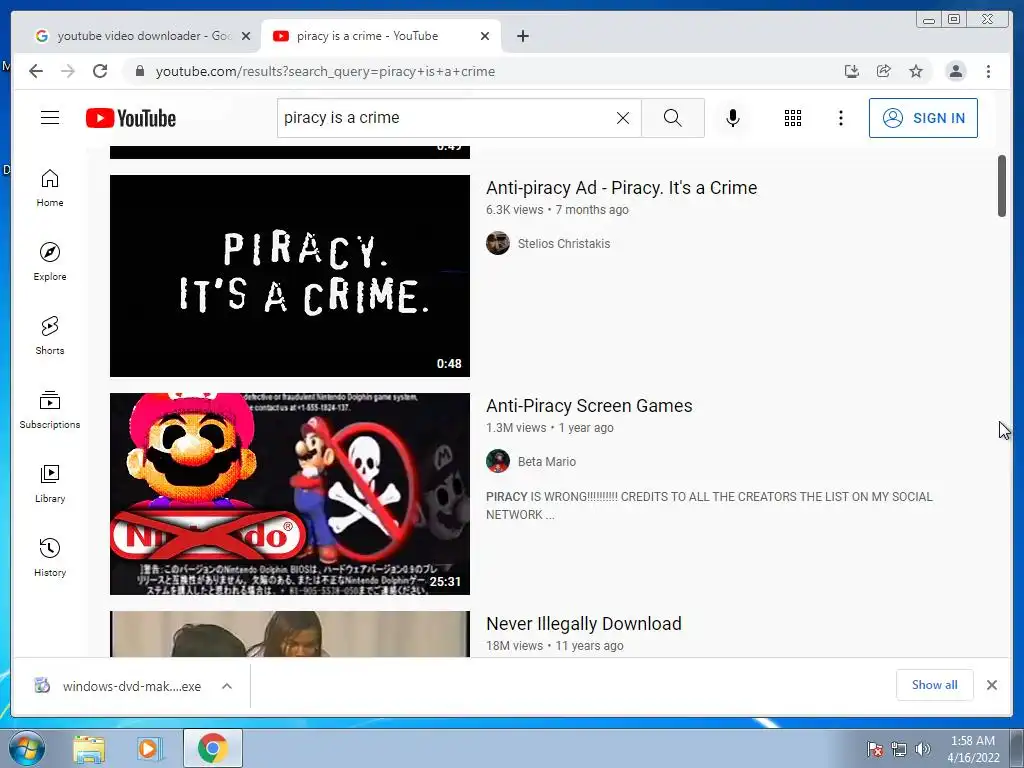
Task: Click Stelios Christakis channel avatar
Action: (498, 243)
